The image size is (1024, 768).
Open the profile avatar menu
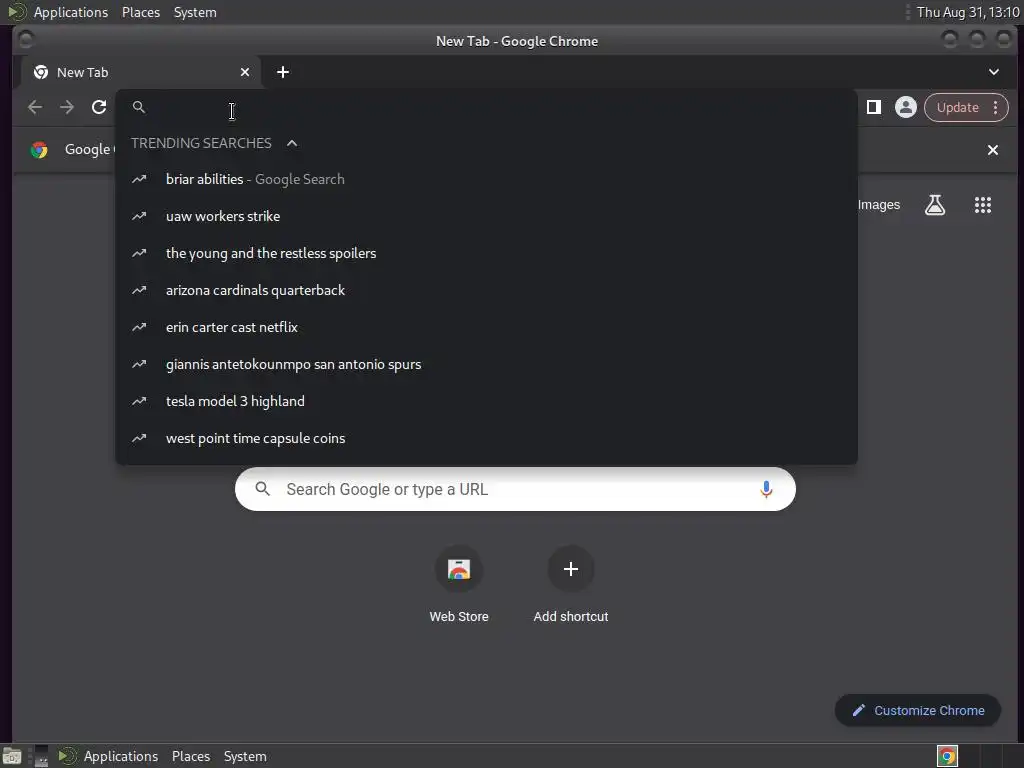pyautogui.click(x=906, y=107)
